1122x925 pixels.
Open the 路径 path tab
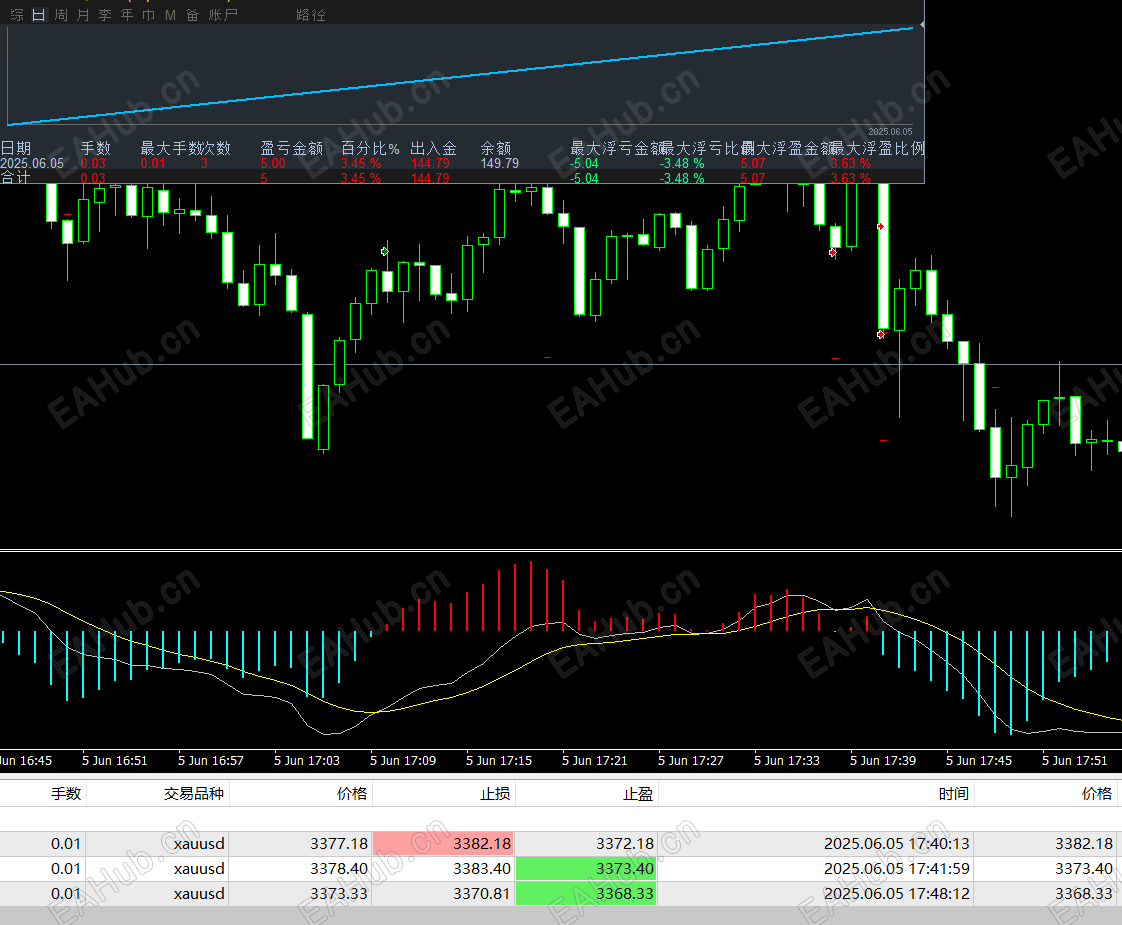point(311,15)
